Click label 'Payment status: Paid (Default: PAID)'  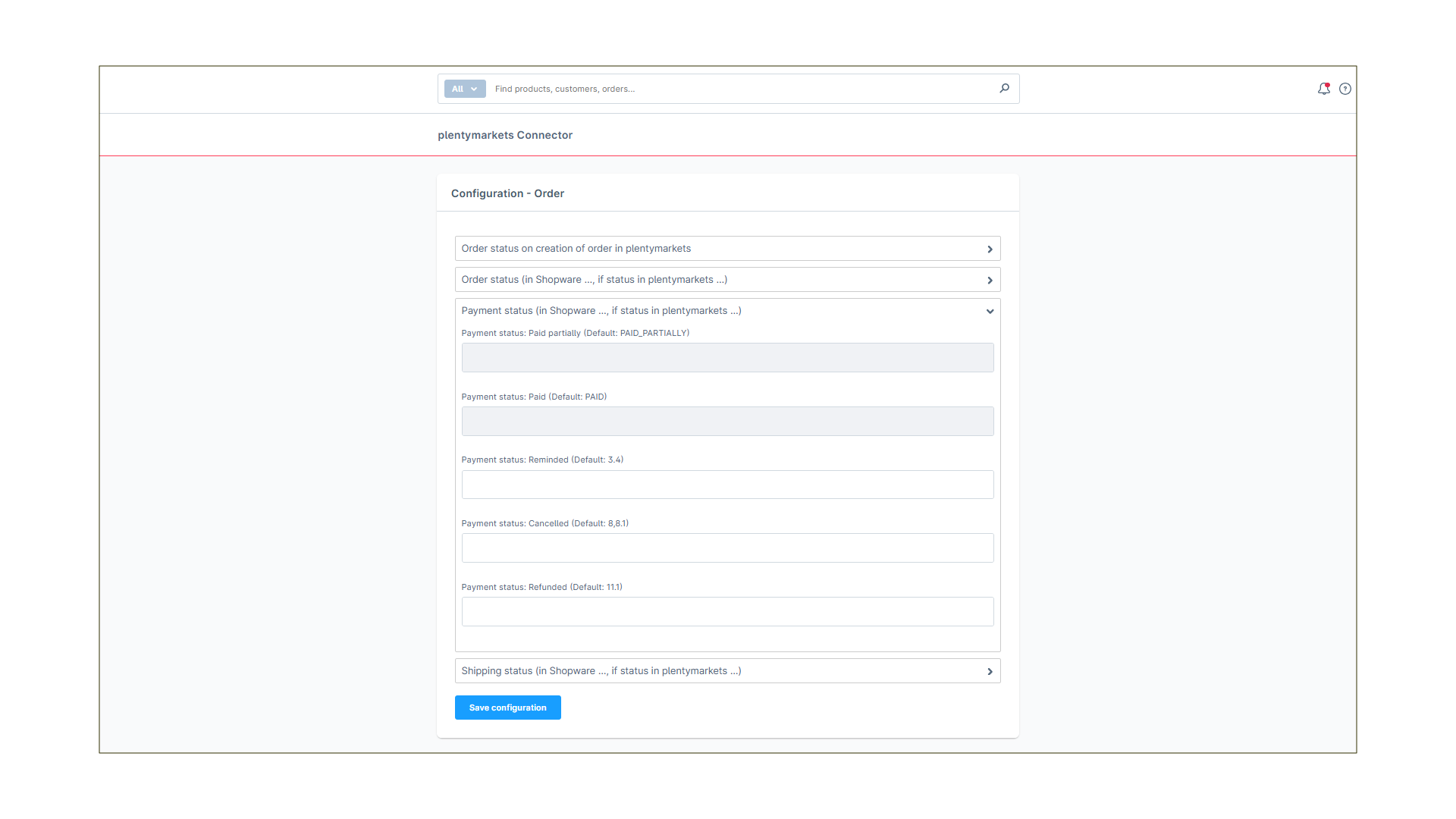[534, 397]
